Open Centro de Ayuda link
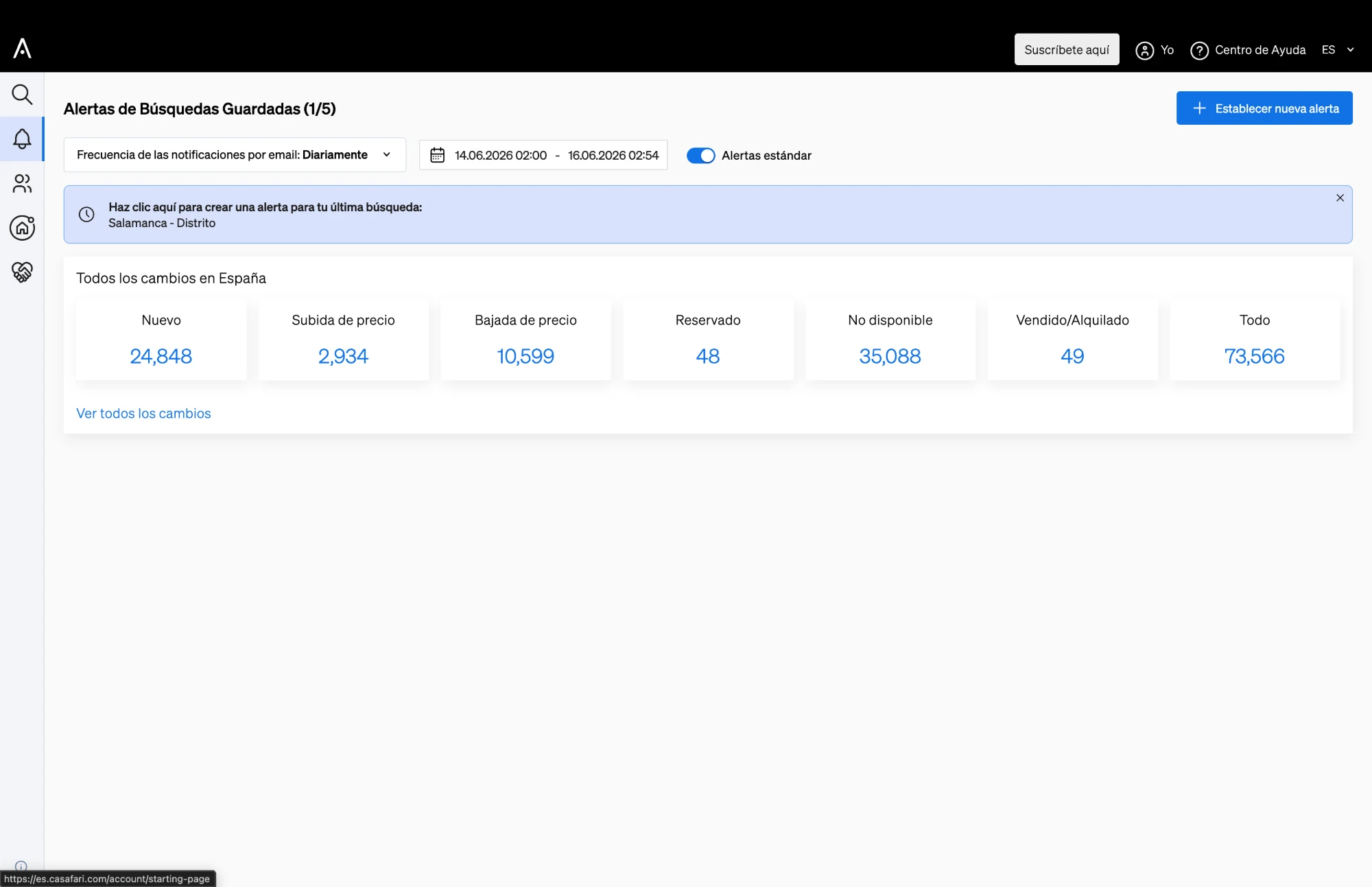1372x887 pixels. [1248, 50]
